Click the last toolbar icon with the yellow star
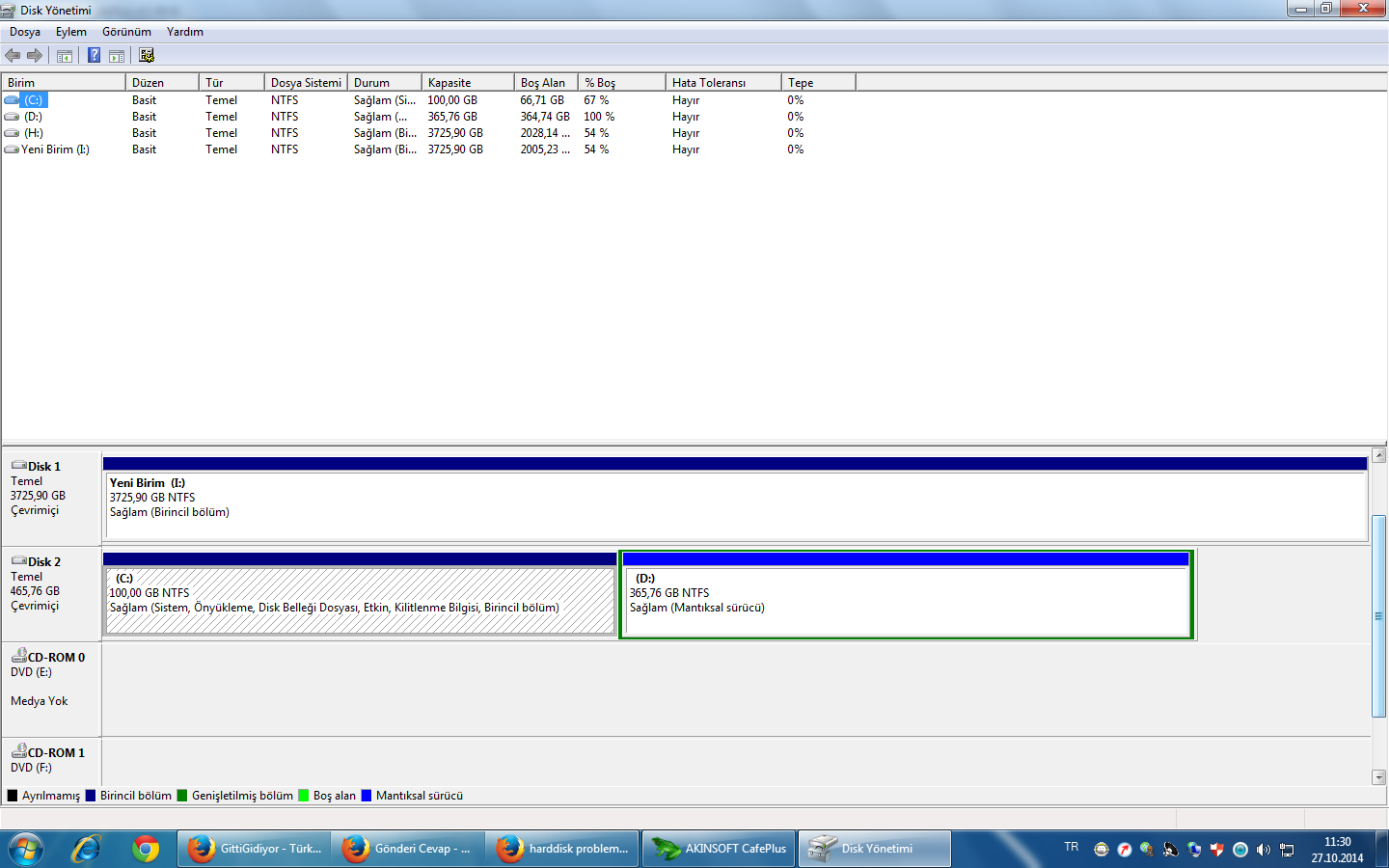The width and height of the screenshot is (1389, 868). [x=147, y=56]
